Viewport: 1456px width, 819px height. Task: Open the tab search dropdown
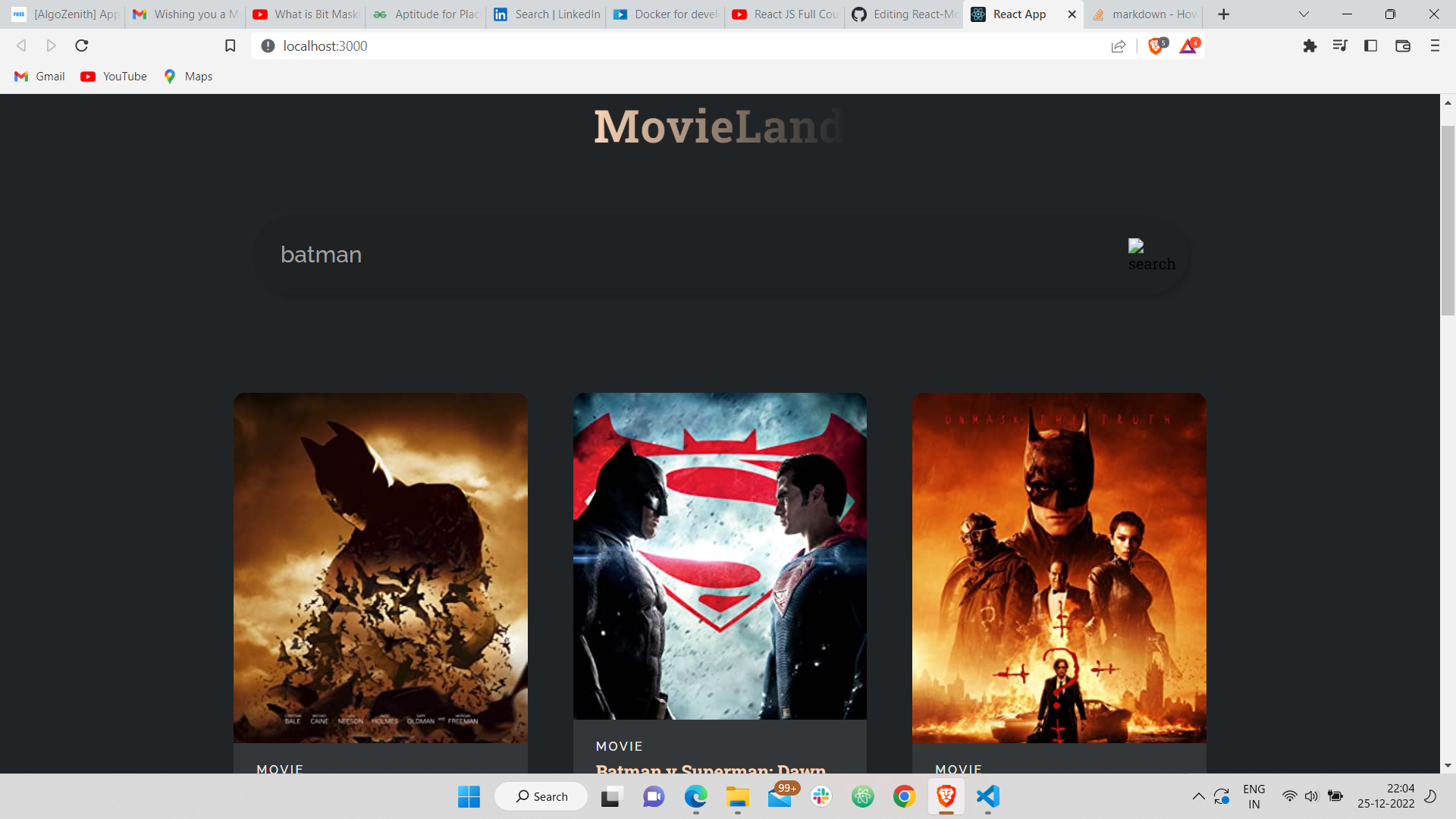[1303, 14]
